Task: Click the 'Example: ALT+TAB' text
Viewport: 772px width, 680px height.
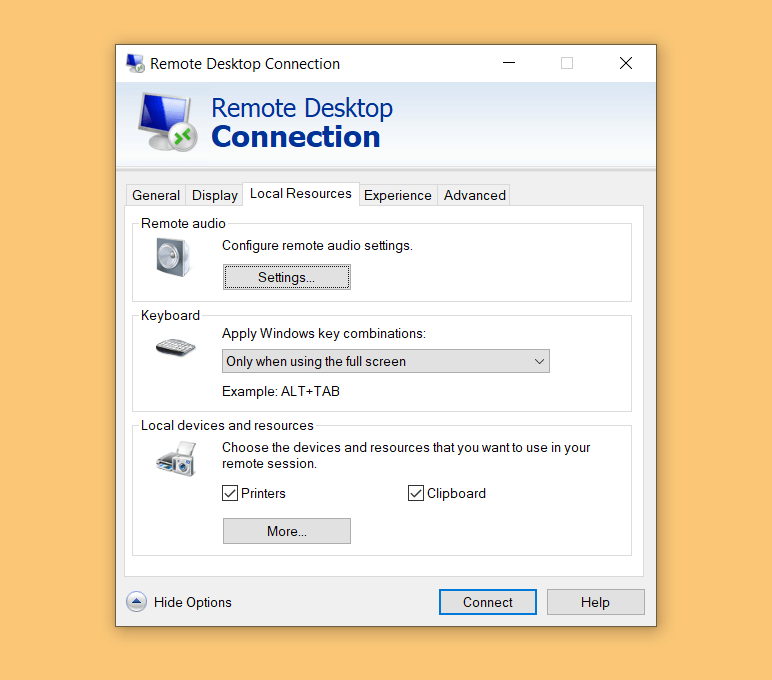Action: [x=281, y=391]
